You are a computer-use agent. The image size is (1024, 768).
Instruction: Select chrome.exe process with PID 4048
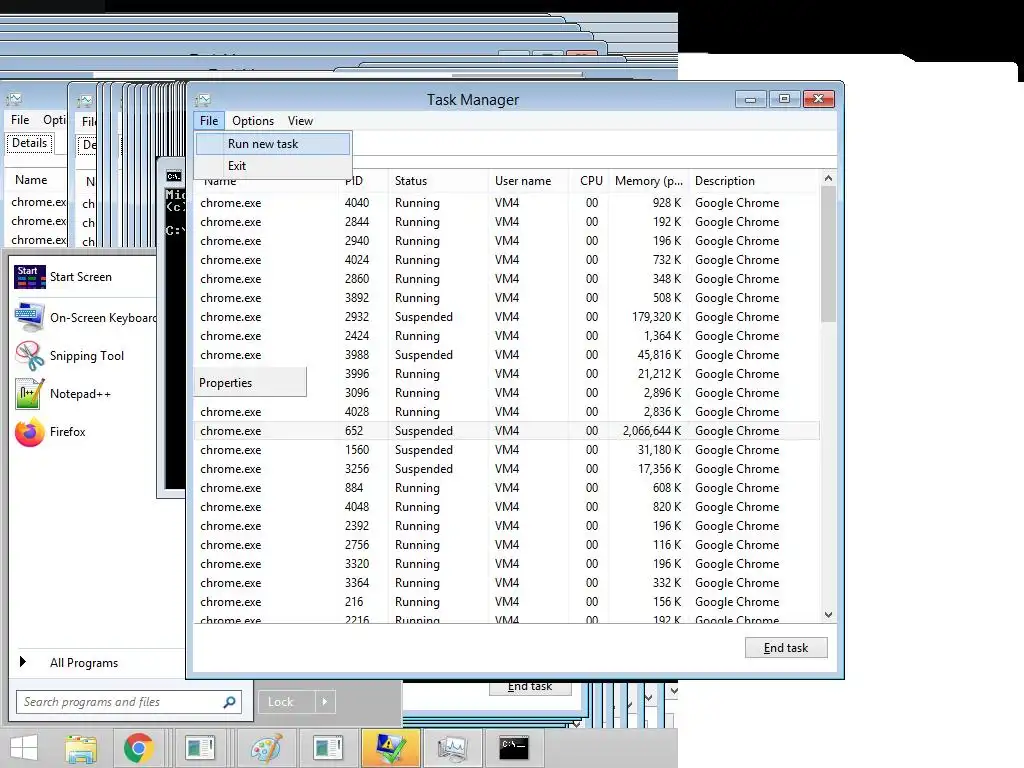(x=506, y=507)
